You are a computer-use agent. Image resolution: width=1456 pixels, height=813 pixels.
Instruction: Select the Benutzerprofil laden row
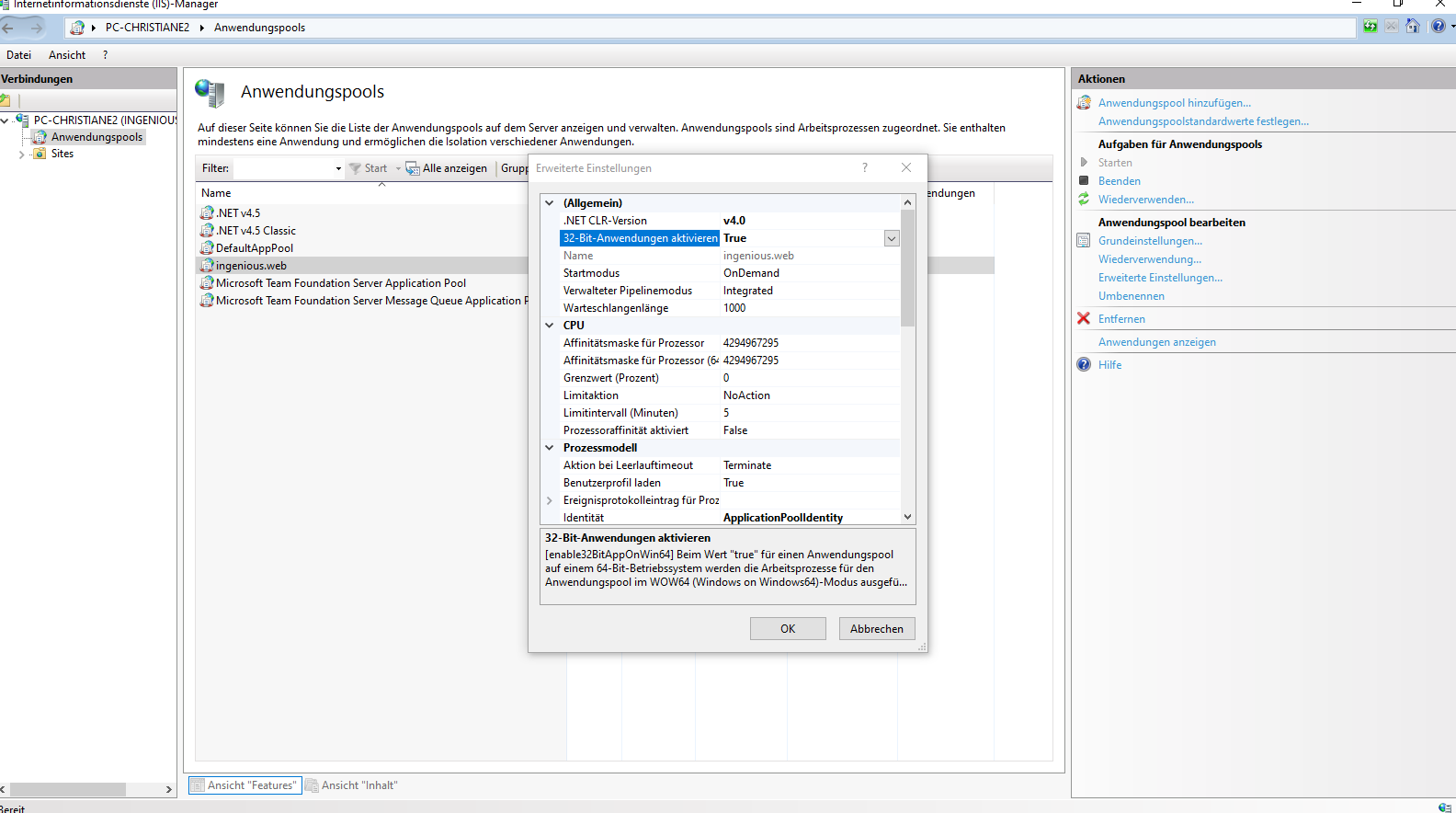[730, 483]
